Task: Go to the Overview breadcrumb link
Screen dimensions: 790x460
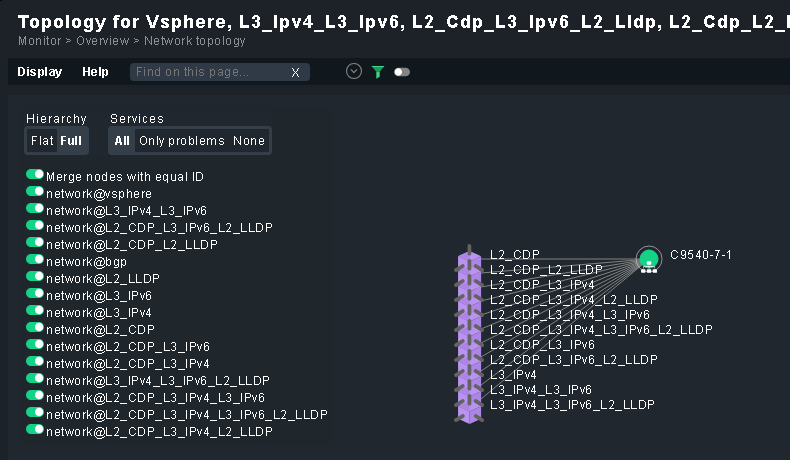Action: (104, 41)
